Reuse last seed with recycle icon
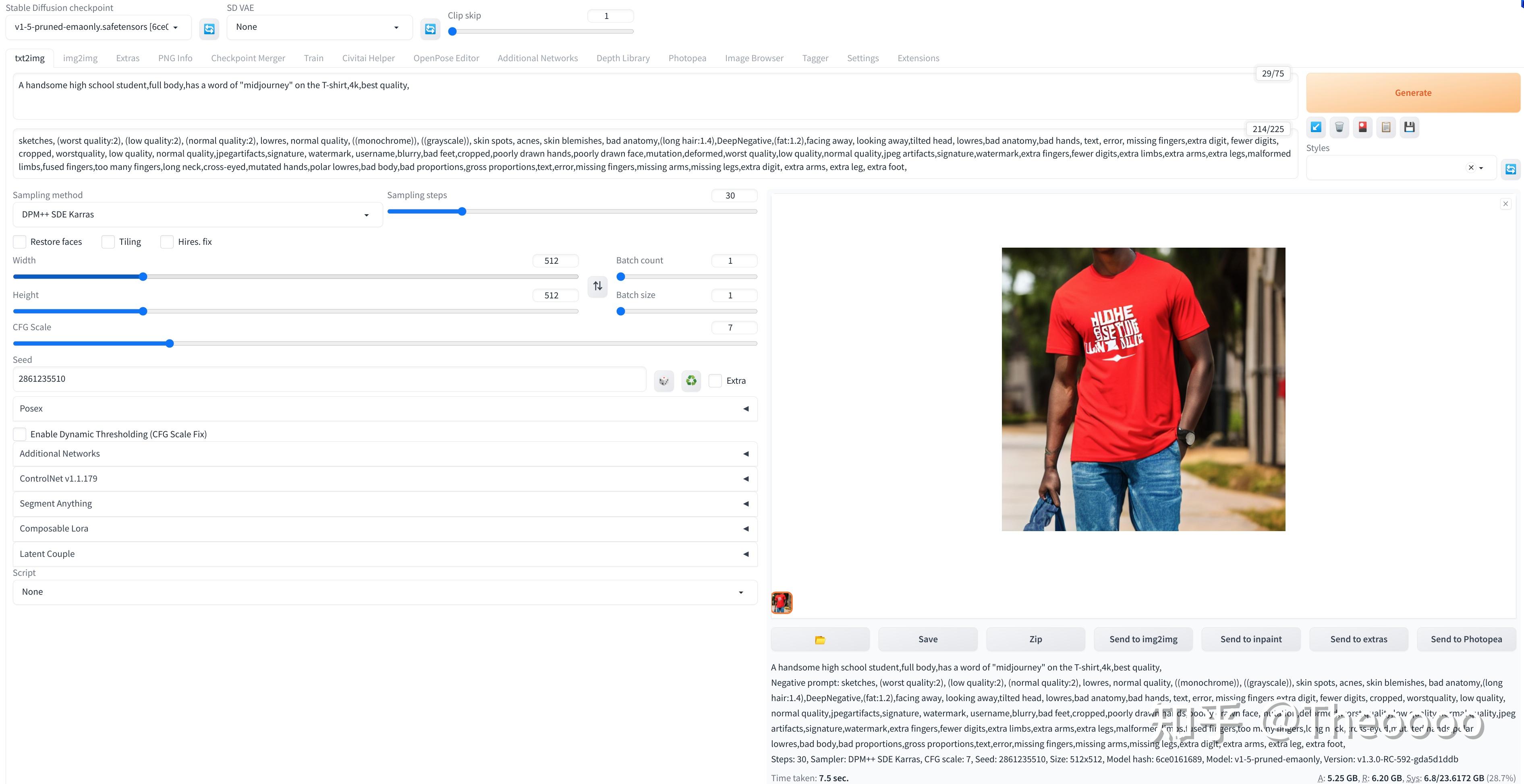This screenshot has height=784, width=1524. pos(691,381)
